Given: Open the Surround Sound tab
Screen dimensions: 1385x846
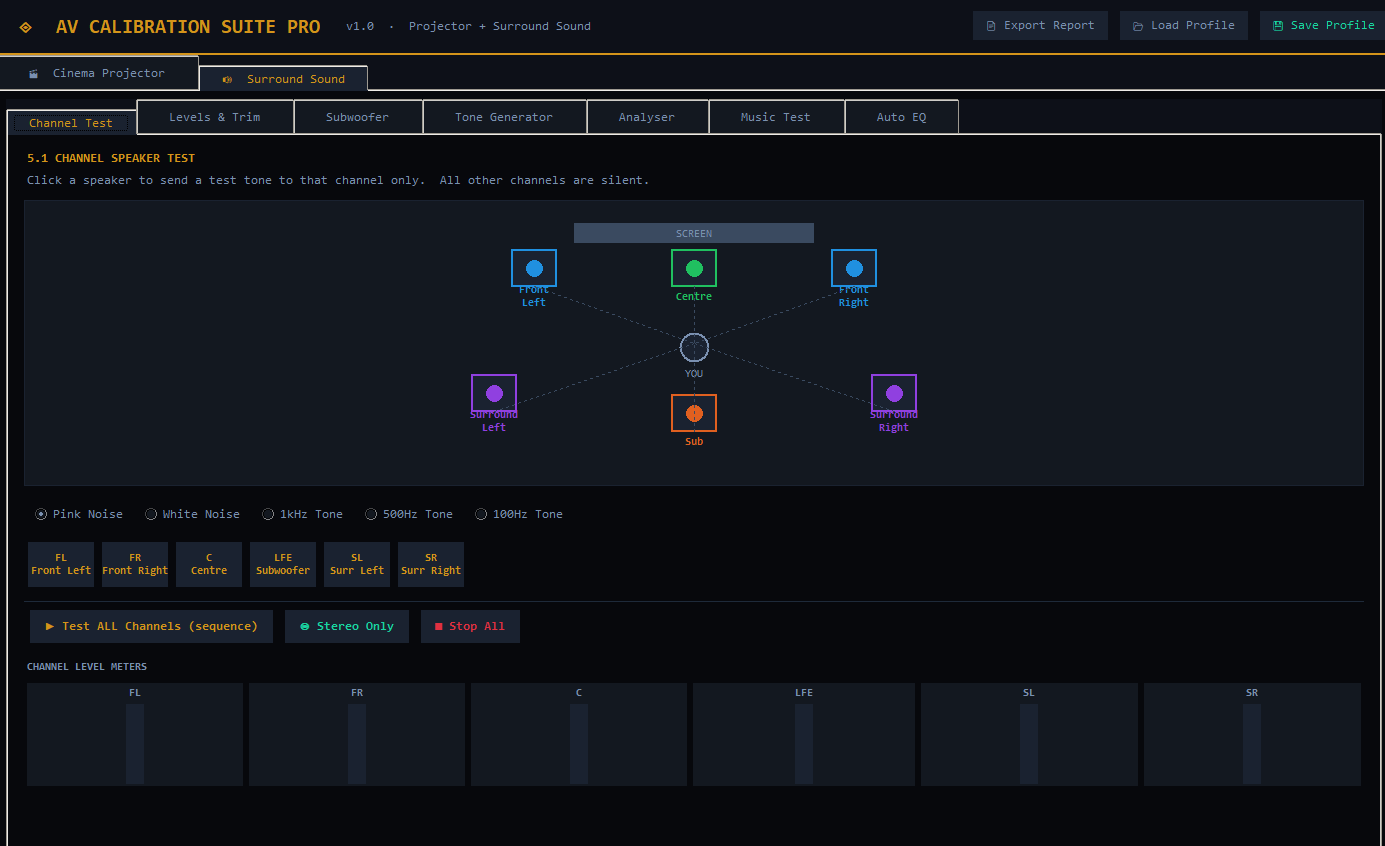Looking at the screenshot, I should [x=284, y=79].
